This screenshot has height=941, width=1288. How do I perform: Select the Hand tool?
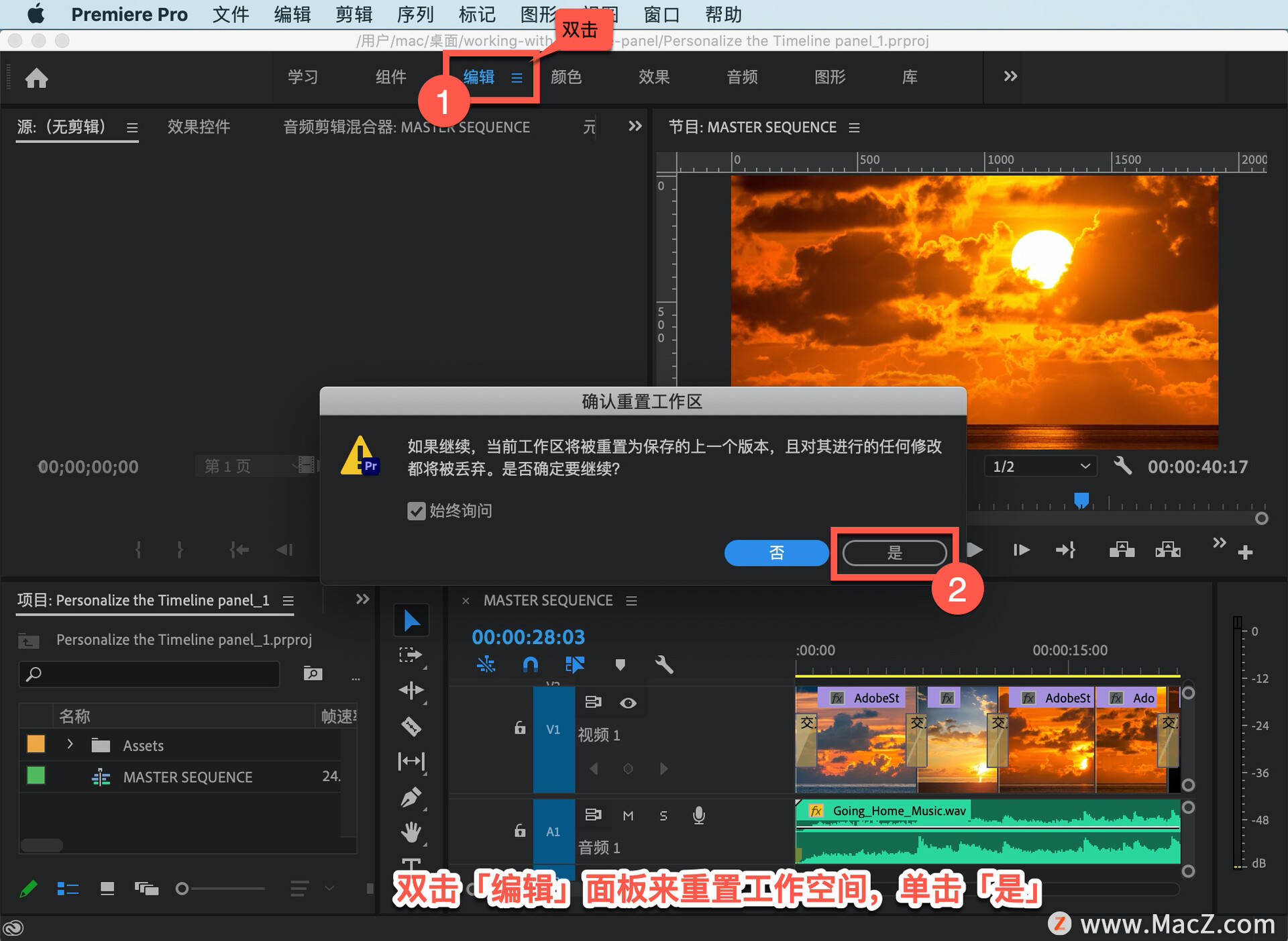(411, 832)
